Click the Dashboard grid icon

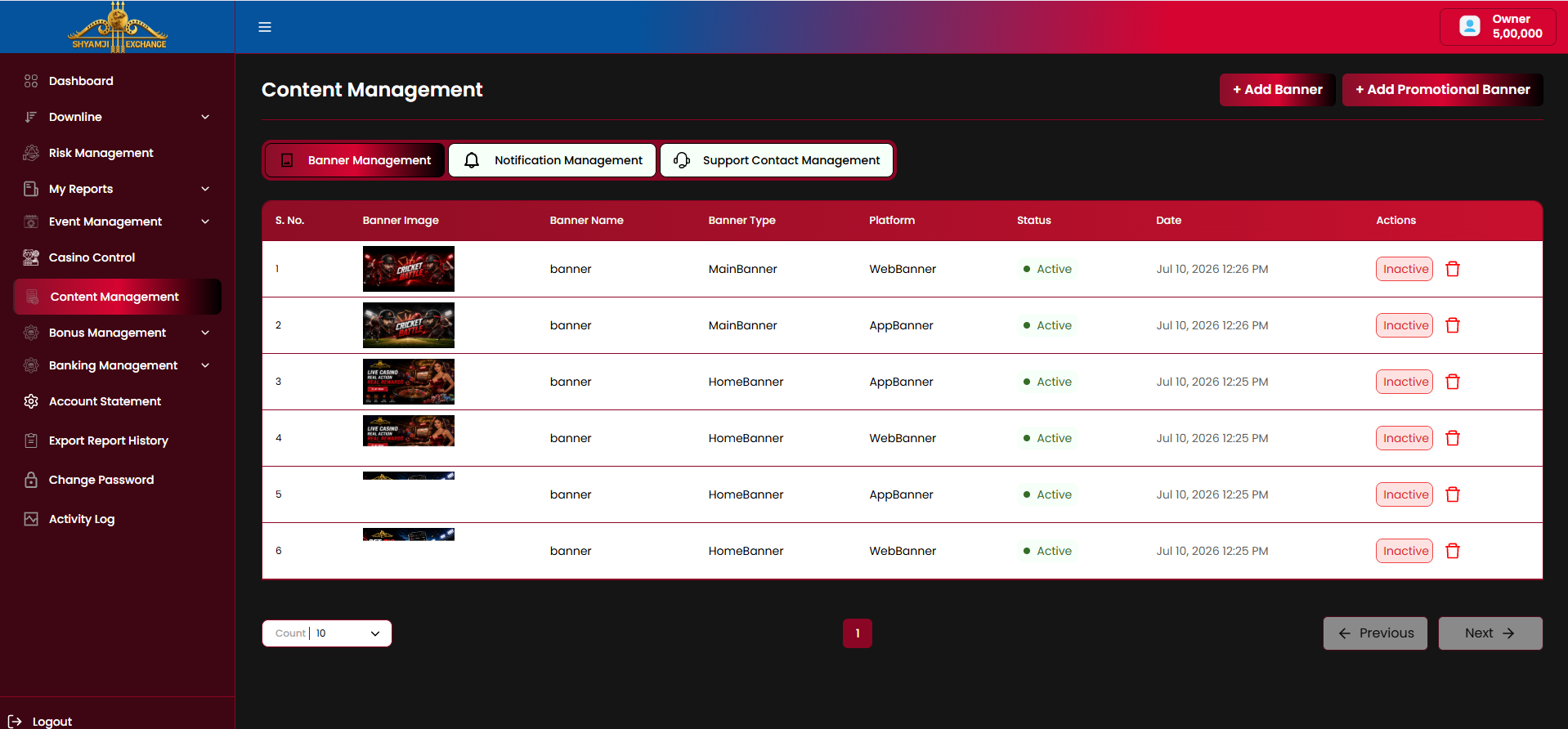pos(31,81)
